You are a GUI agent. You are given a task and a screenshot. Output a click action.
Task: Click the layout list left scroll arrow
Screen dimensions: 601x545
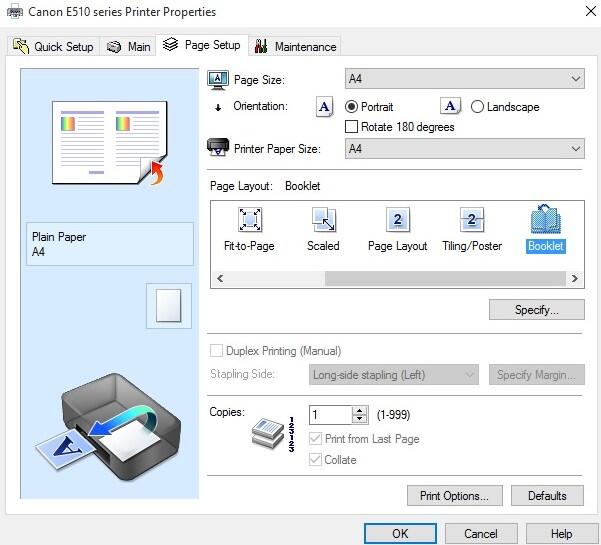tap(220, 278)
